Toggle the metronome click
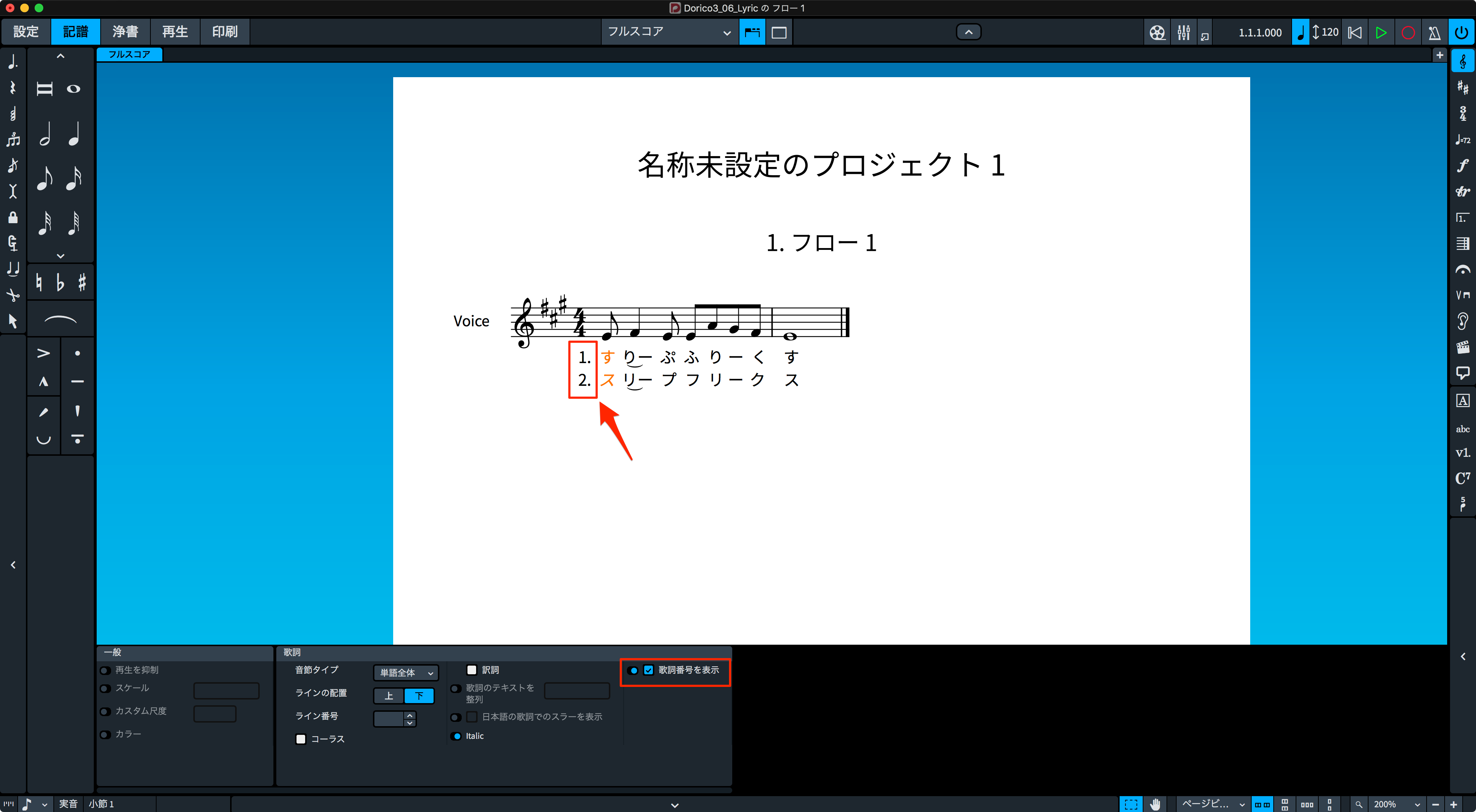1476x812 pixels. [1435, 33]
